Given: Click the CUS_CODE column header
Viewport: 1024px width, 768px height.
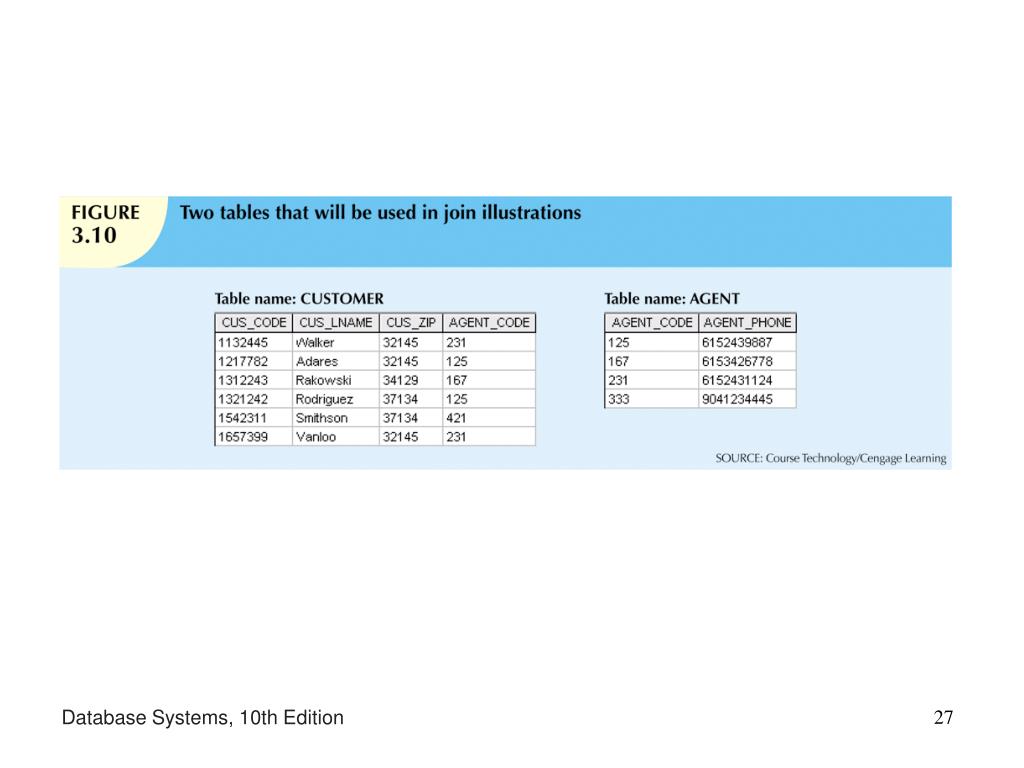Looking at the screenshot, I should 253,323.
